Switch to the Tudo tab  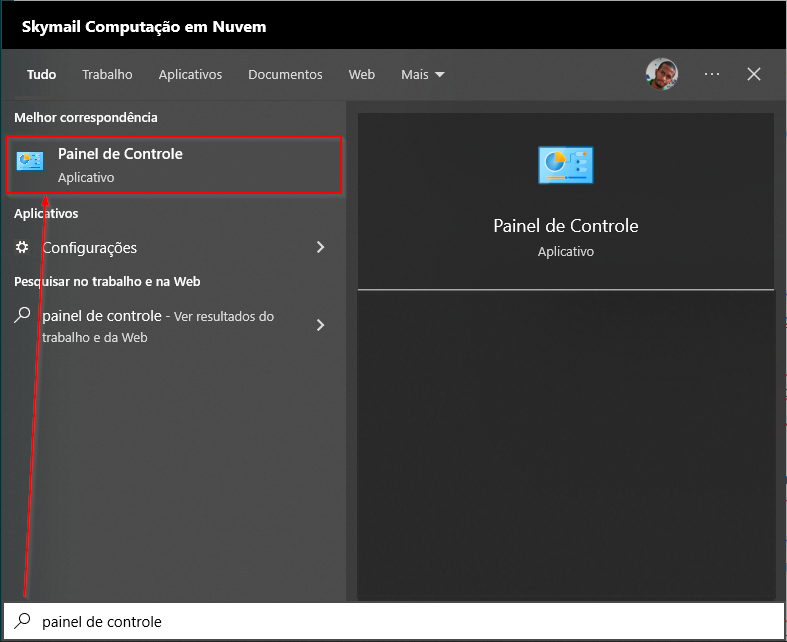click(42, 74)
